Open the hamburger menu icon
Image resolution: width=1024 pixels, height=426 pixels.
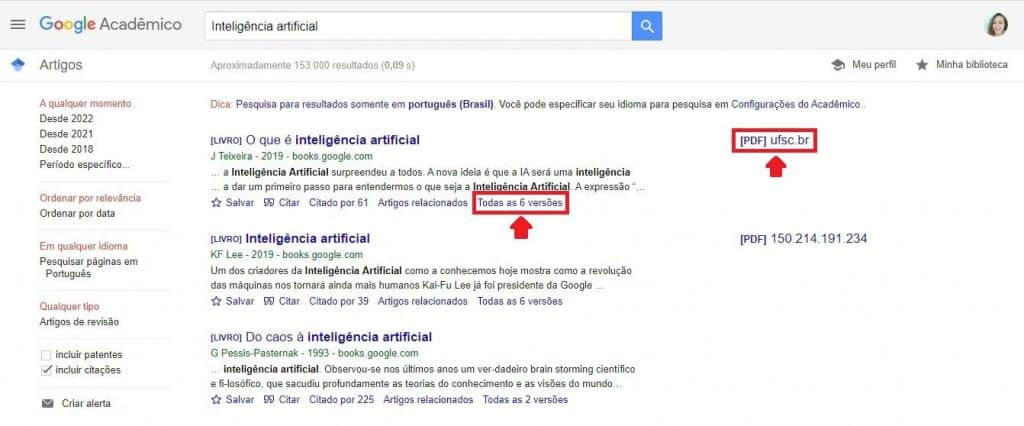point(18,25)
